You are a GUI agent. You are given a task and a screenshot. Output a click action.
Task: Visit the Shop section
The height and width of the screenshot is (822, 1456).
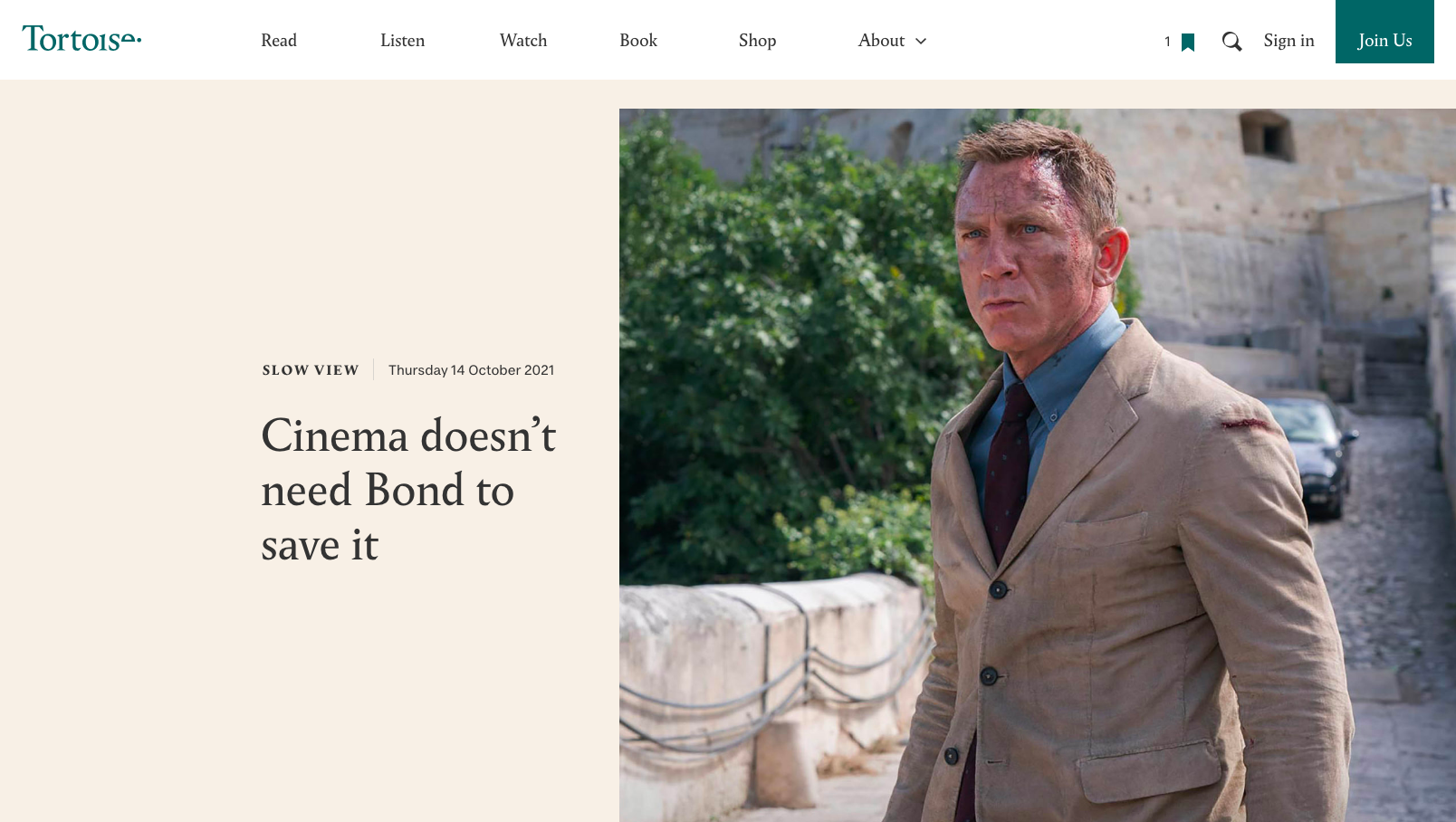coord(757,41)
